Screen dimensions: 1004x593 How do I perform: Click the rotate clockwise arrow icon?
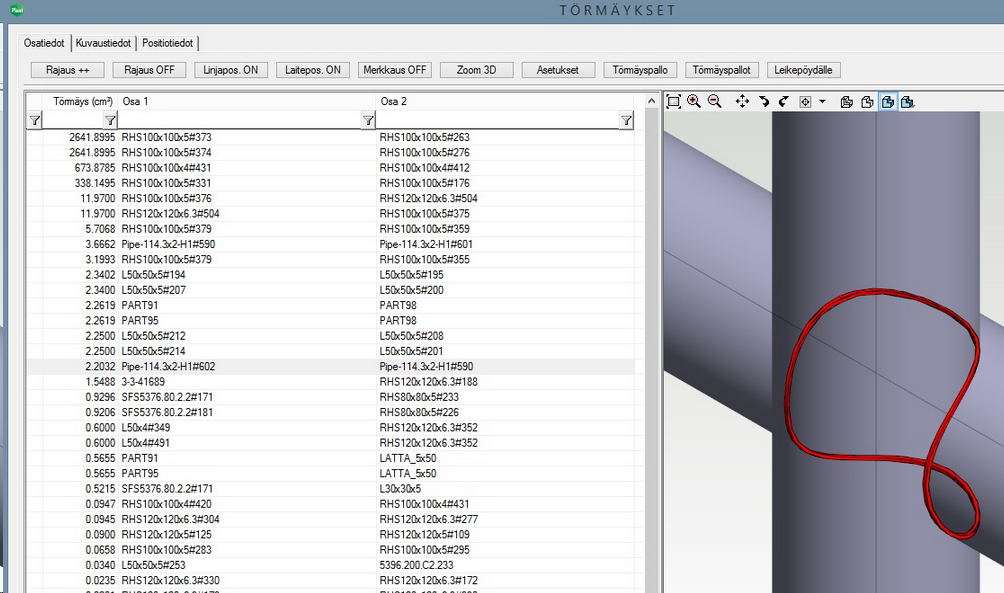(x=764, y=101)
